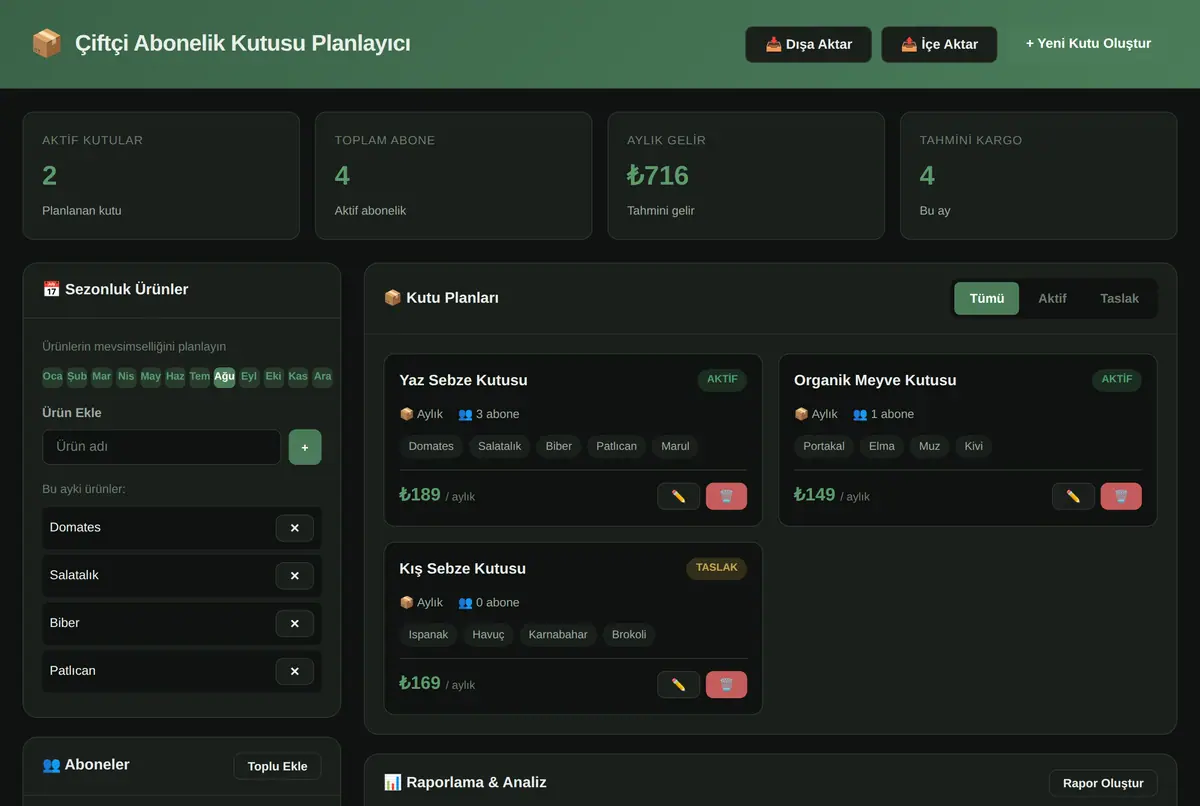Click the Karnabahar product tag
The image size is (1200, 806).
coord(558,634)
